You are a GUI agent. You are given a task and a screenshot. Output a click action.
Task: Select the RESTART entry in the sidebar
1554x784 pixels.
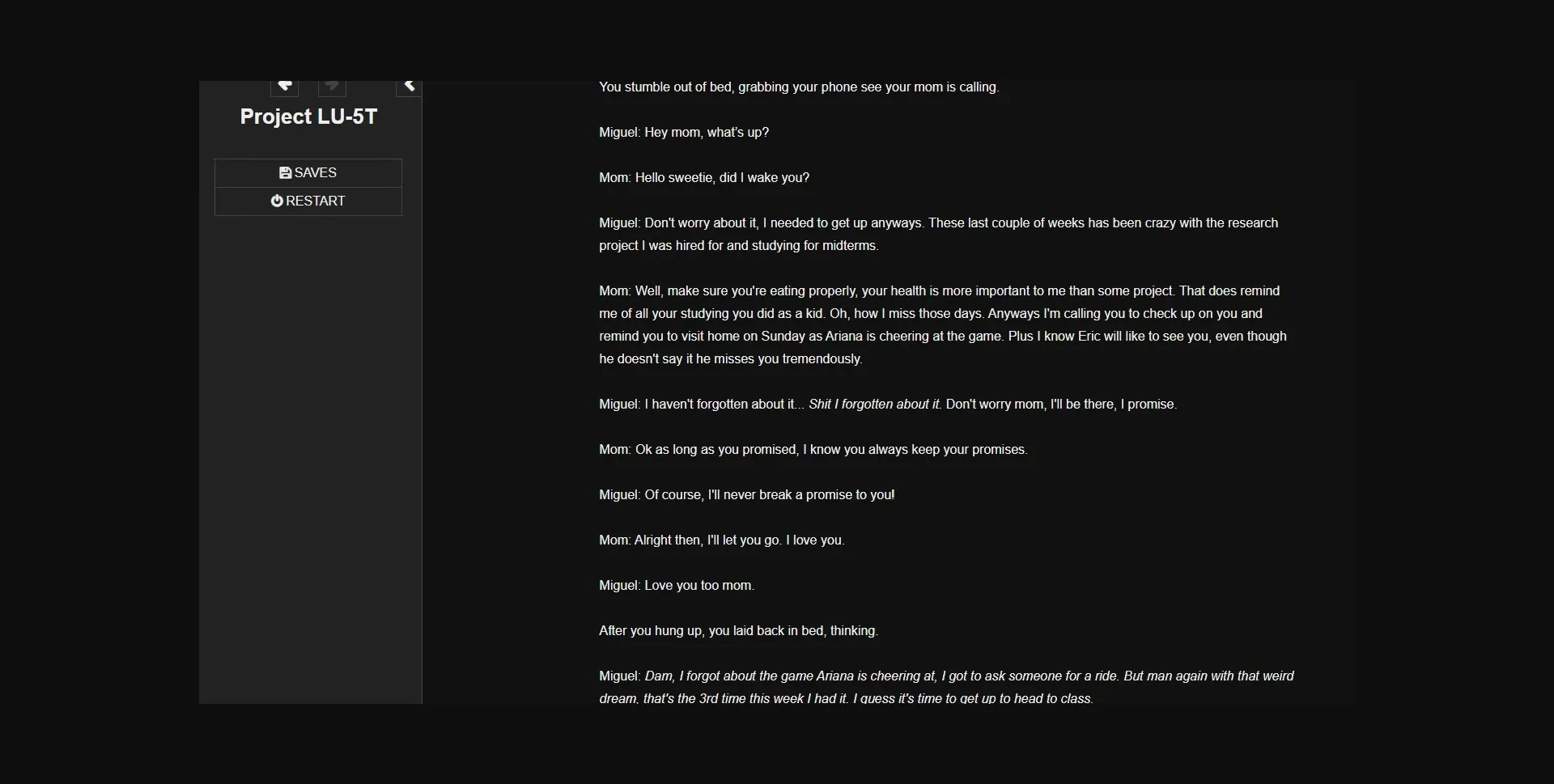[x=308, y=200]
